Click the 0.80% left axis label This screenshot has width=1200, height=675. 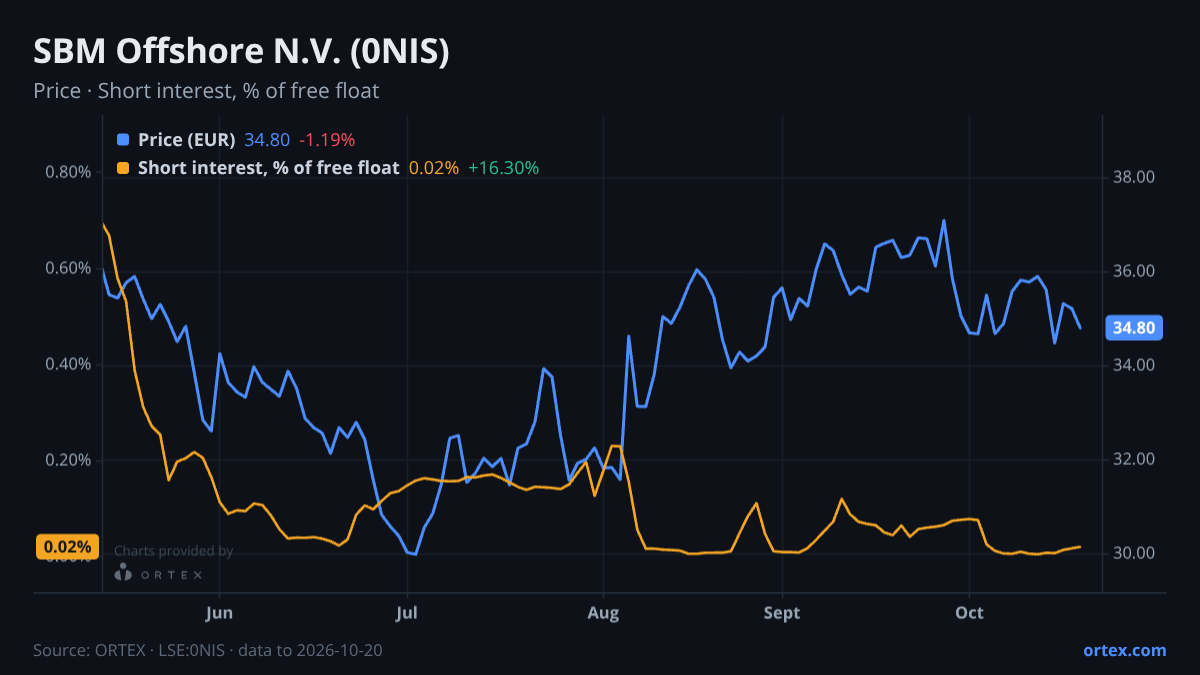coord(68,172)
